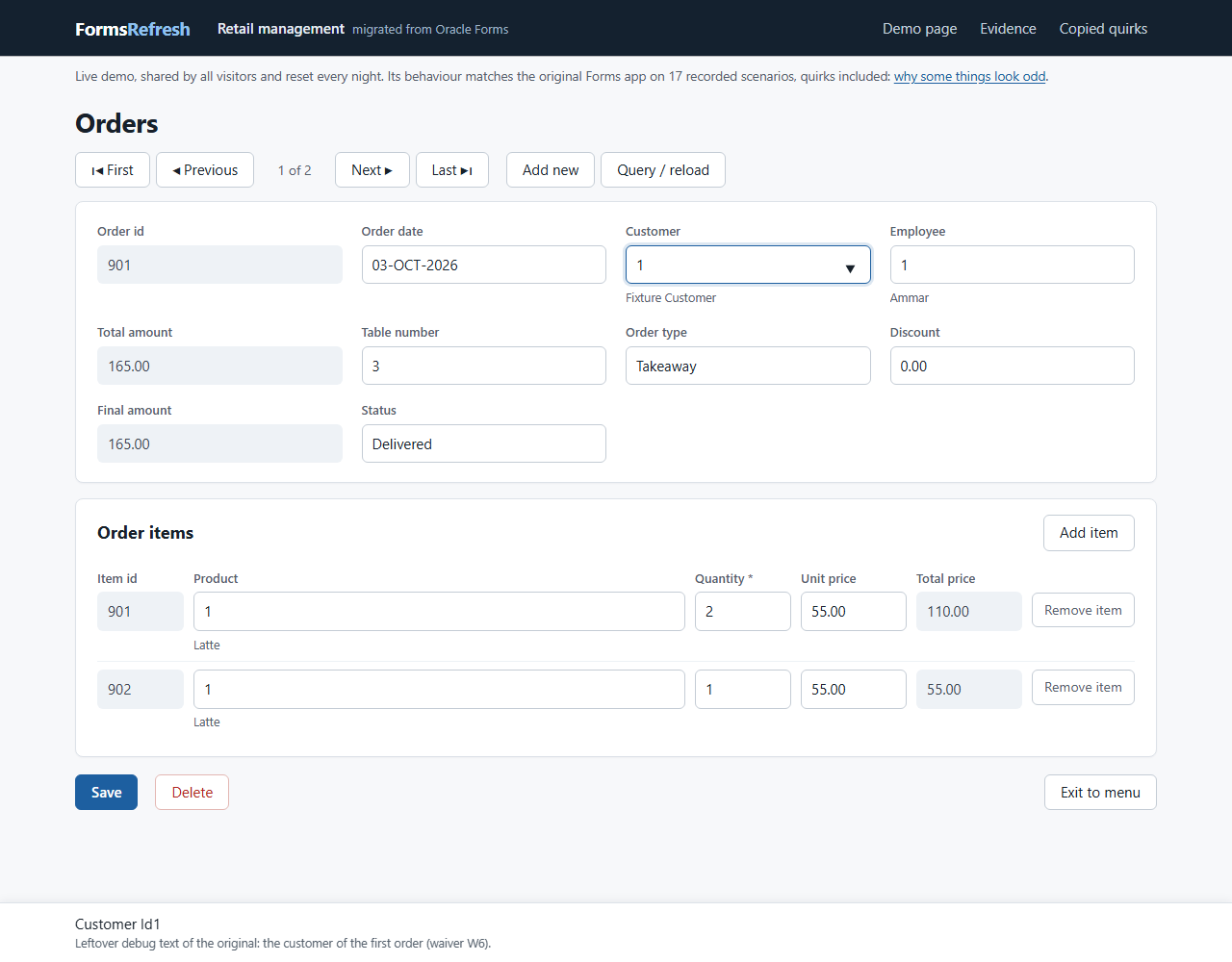The image size is (1232, 962).
Task: Go to the Previous order
Action: [205, 170]
